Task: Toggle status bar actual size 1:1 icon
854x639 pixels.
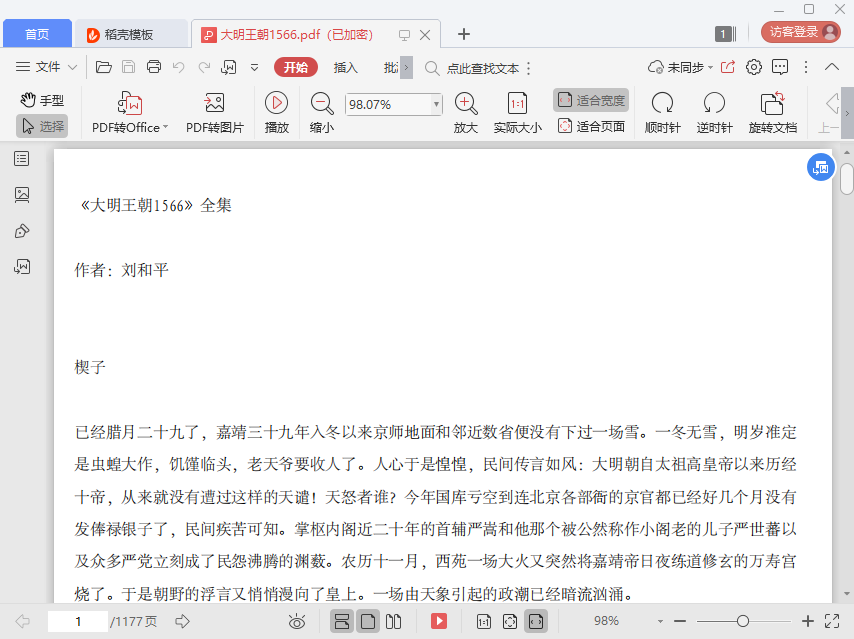Action: 483,621
